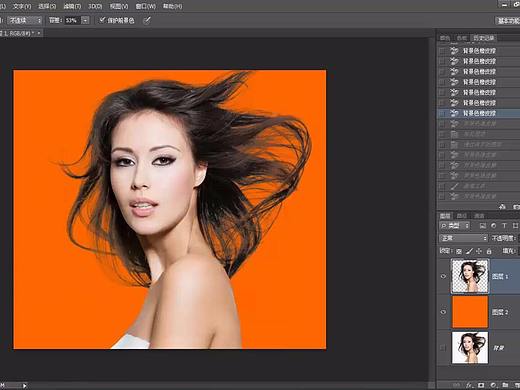Select the 背景 layer thumbnail

click(470, 347)
